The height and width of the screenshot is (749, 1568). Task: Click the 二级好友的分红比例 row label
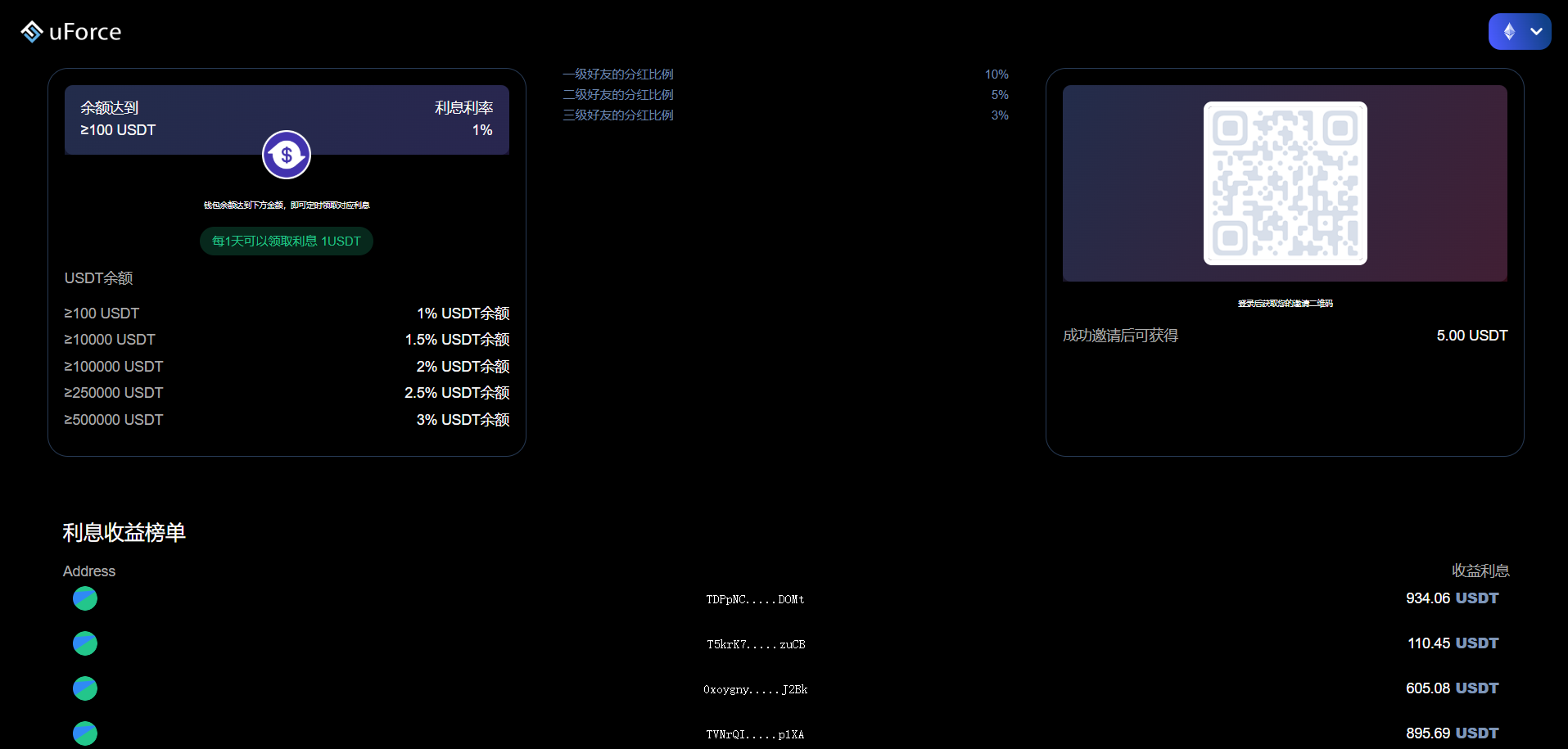618,95
